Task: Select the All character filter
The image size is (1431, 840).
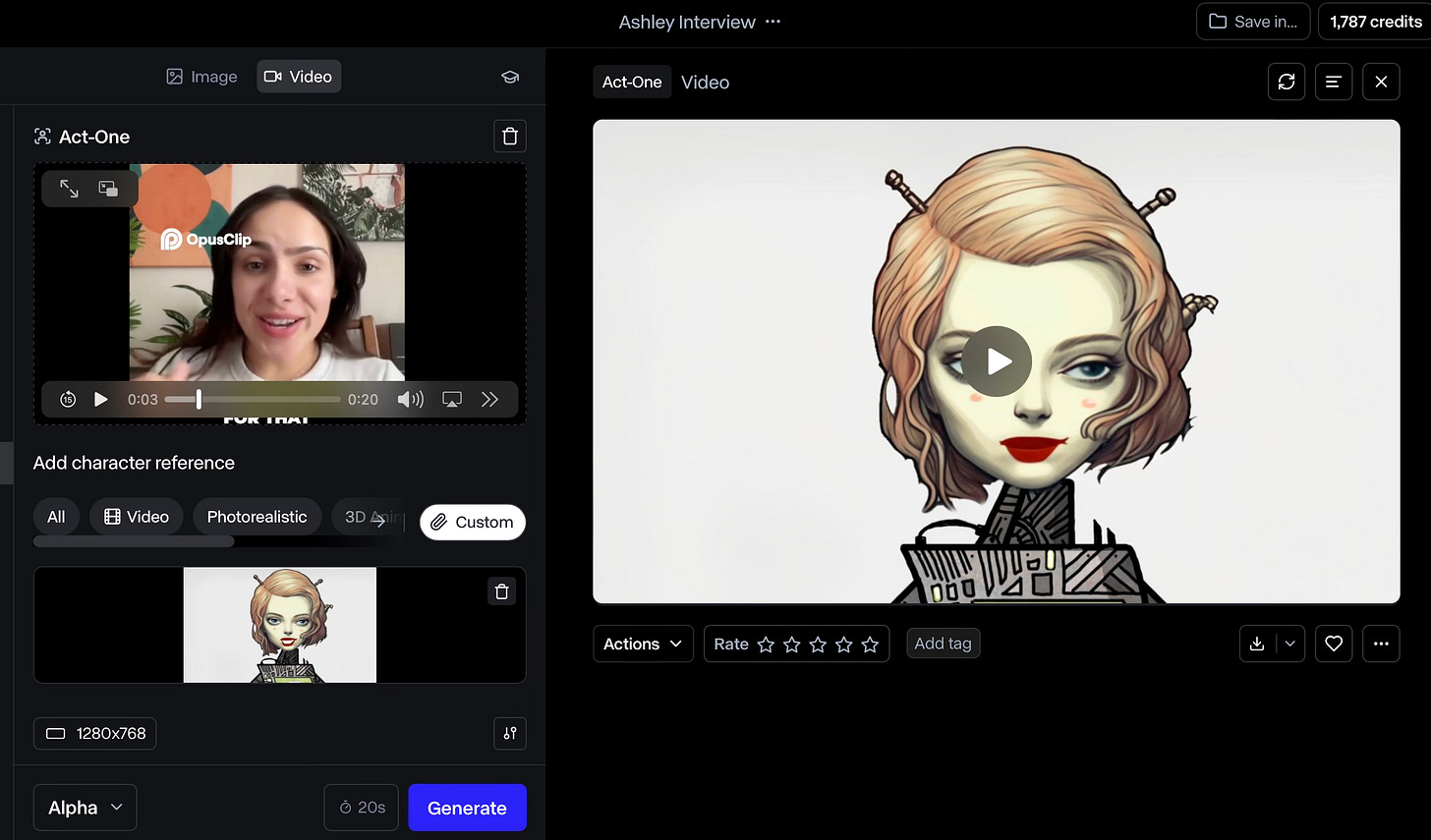Action: click(56, 517)
